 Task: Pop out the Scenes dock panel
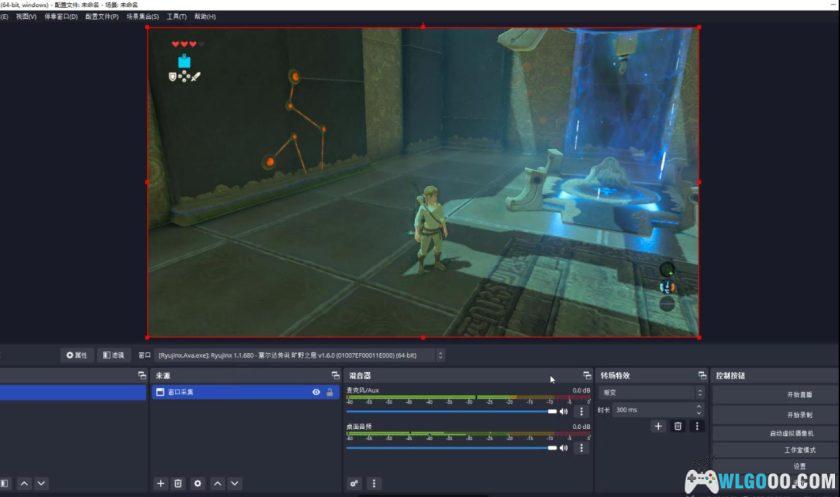[x=142, y=375]
